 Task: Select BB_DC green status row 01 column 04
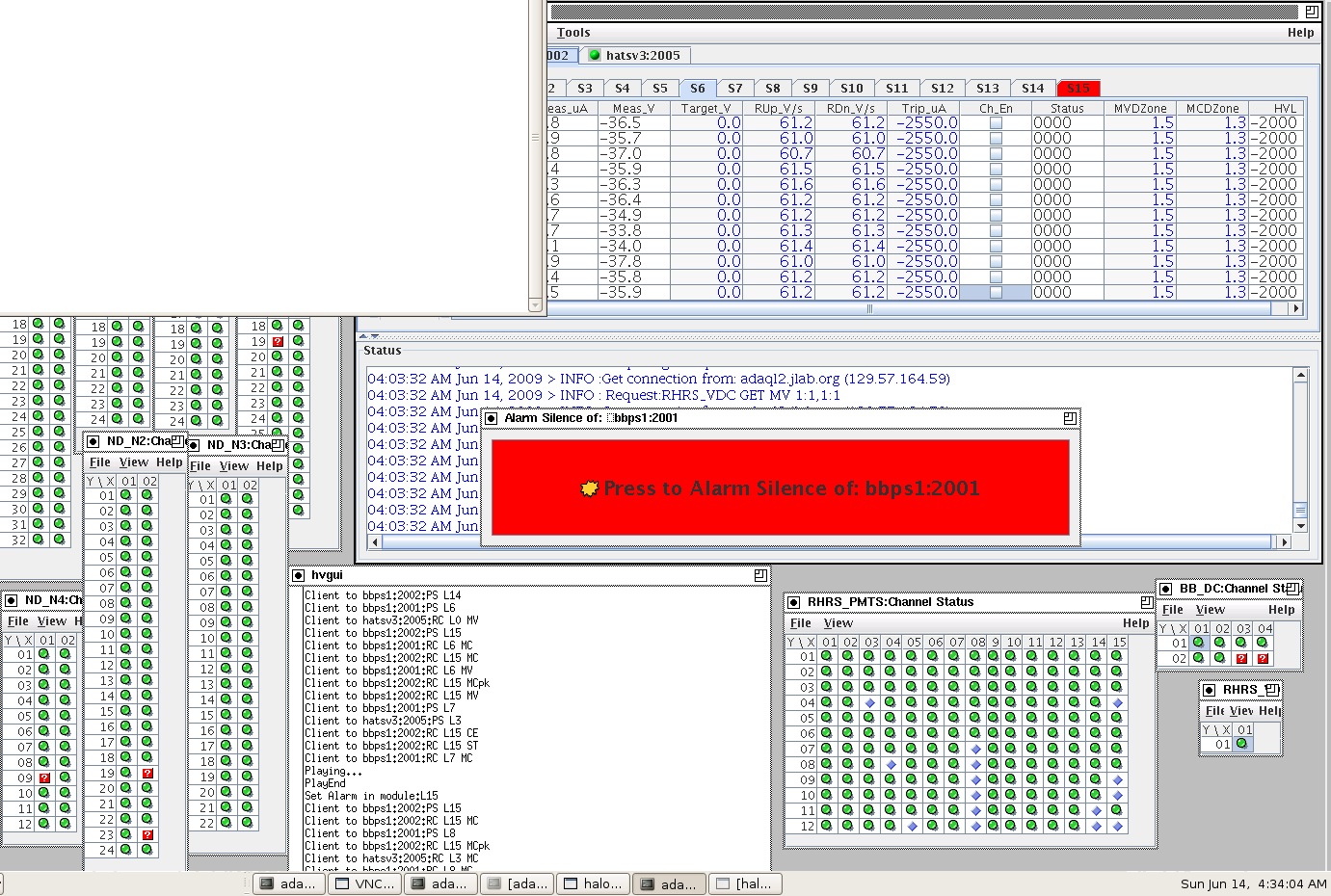(1263, 643)
